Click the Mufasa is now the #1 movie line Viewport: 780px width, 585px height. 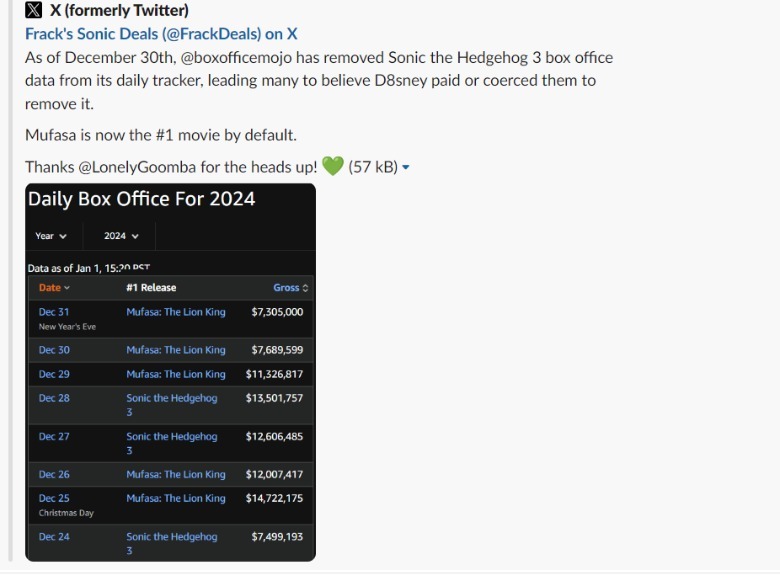[161, 135]
